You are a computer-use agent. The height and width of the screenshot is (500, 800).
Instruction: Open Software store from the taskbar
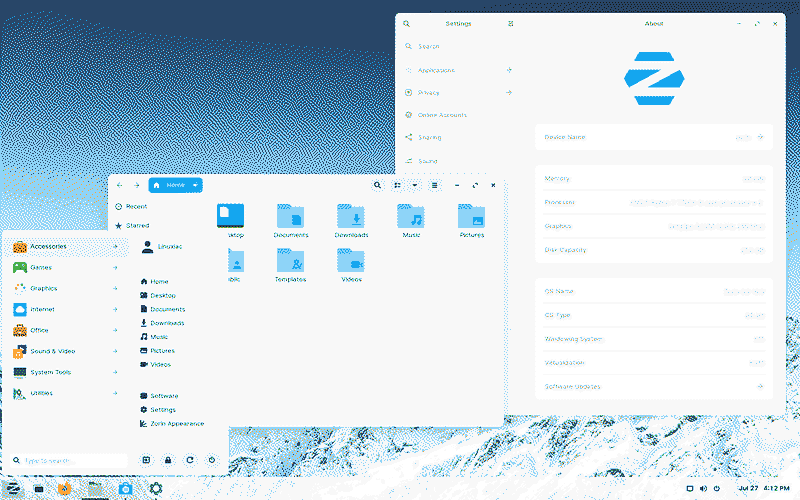click(126, 489)
